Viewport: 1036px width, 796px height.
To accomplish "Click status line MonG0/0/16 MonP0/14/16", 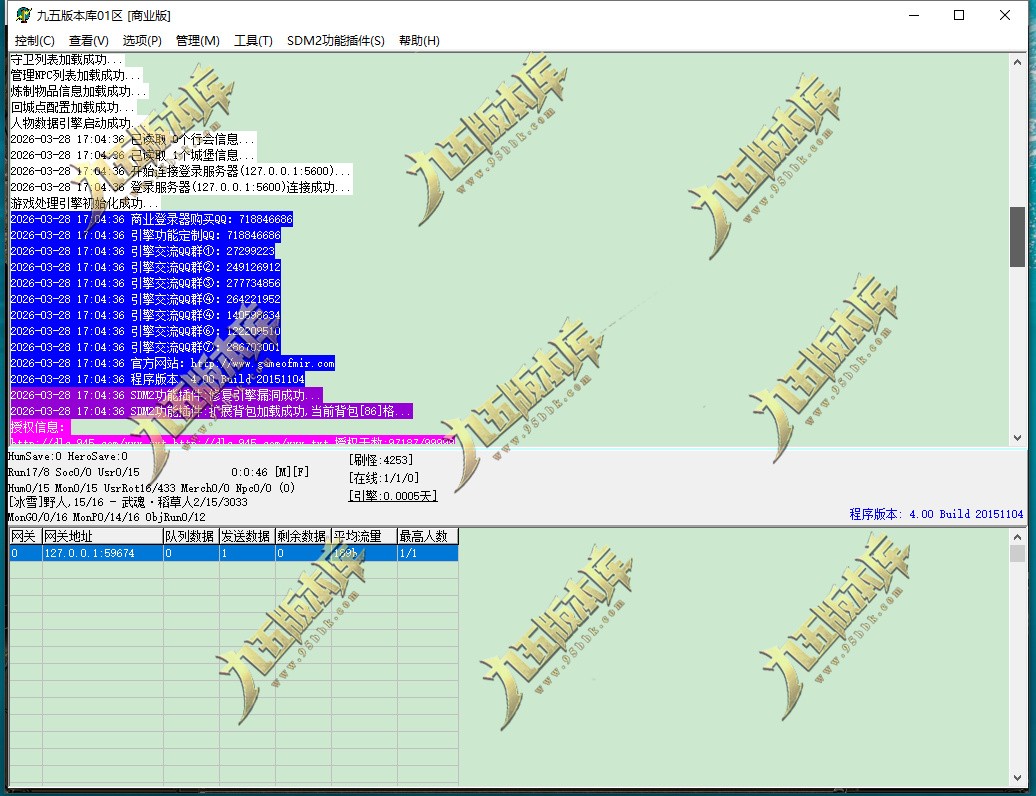I will (x=106, y=517).
